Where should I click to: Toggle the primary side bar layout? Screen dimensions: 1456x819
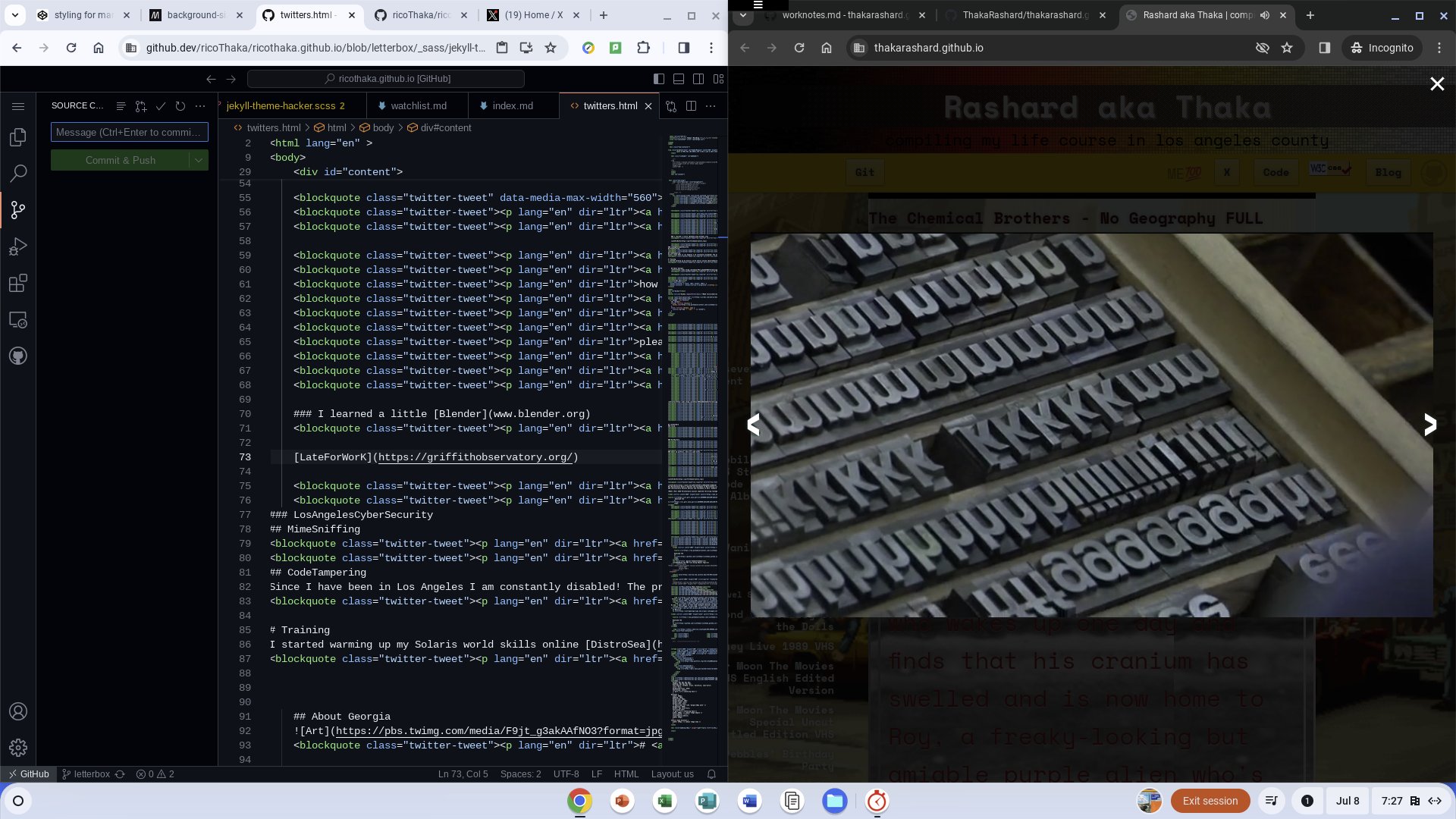pyautogui.click(x=658, y=79)
